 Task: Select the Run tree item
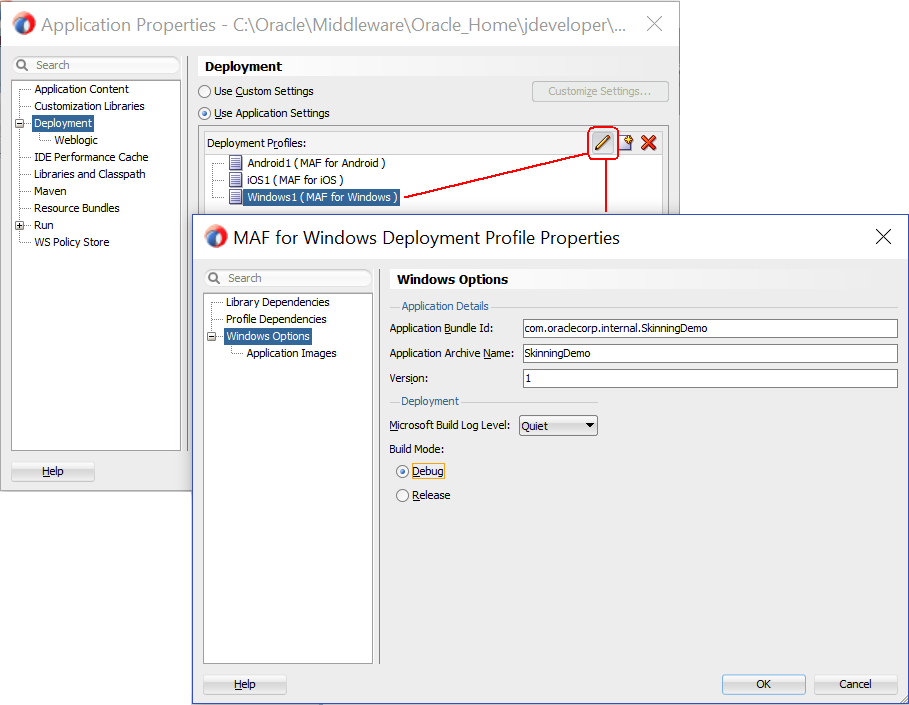[43, 225]
